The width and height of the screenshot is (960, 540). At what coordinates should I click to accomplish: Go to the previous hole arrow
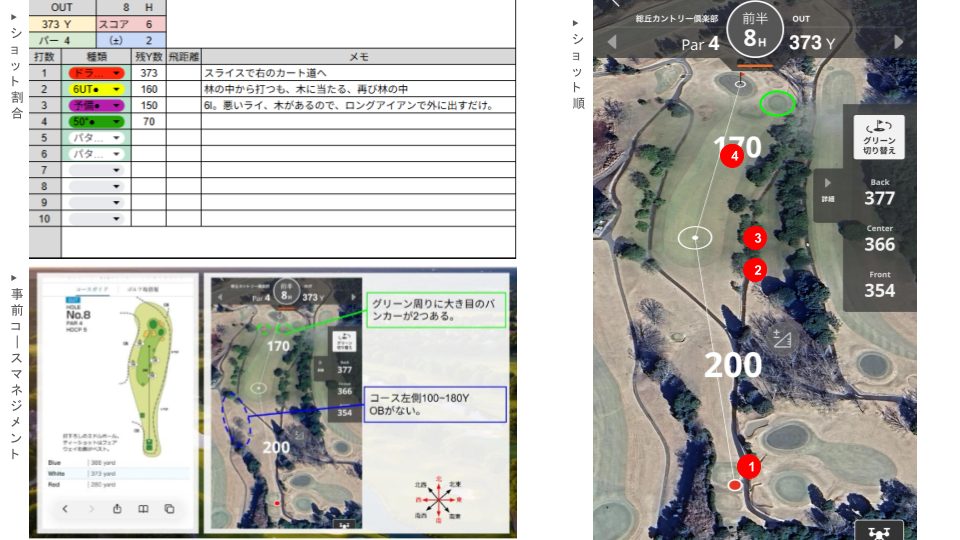tap(612, 42)
